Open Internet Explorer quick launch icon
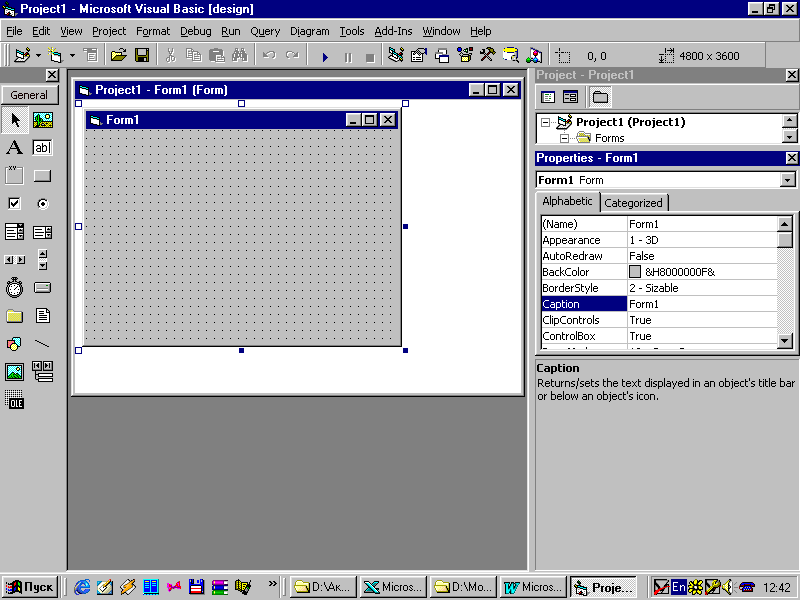 (82, 587)
